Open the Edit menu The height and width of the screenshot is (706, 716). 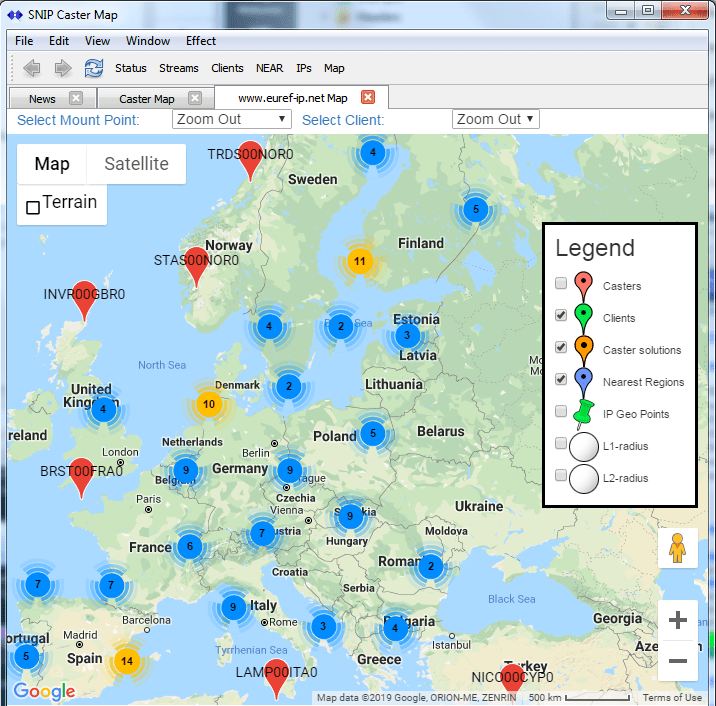[x=59, y=41]
